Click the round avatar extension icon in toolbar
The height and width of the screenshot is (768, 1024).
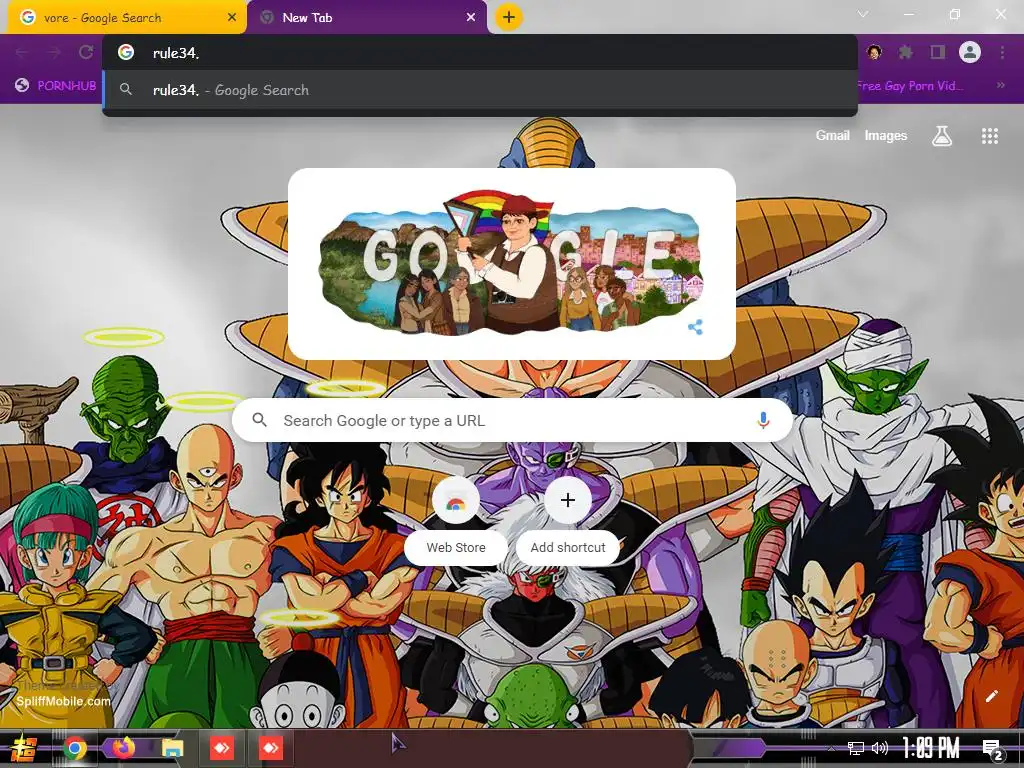pos(874,52)
